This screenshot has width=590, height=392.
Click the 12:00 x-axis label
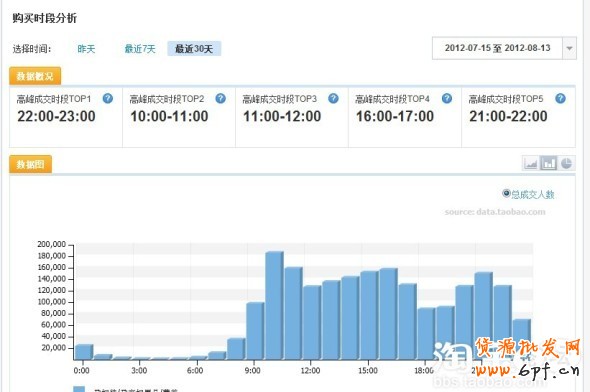(x=310, y=371)
